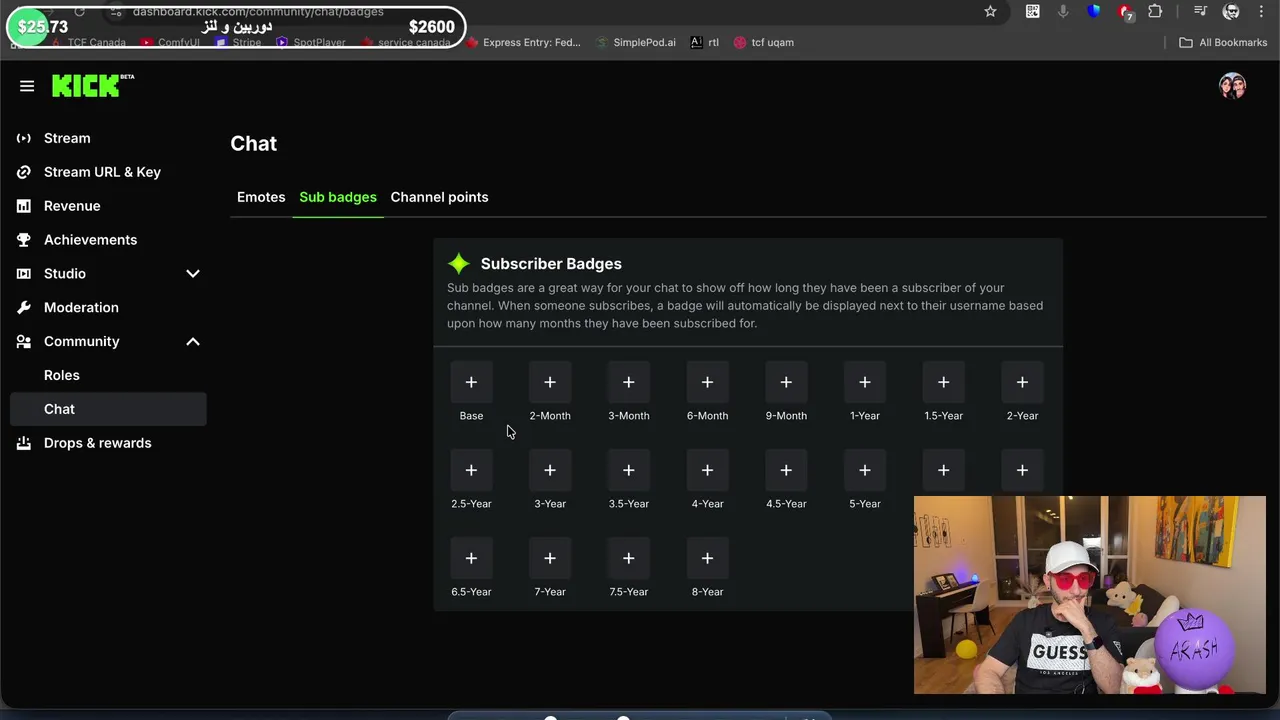Viewport: 1280px width, 720px height.
Task: Select Chat under Community
Action: 108,409
